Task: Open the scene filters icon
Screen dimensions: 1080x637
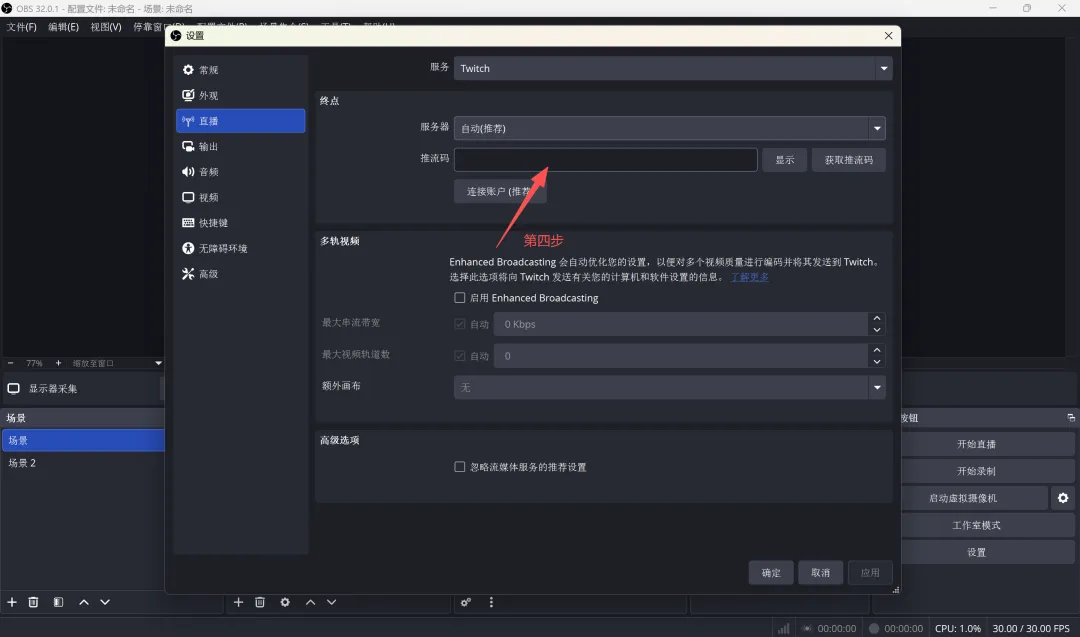Action: (59, 602)
